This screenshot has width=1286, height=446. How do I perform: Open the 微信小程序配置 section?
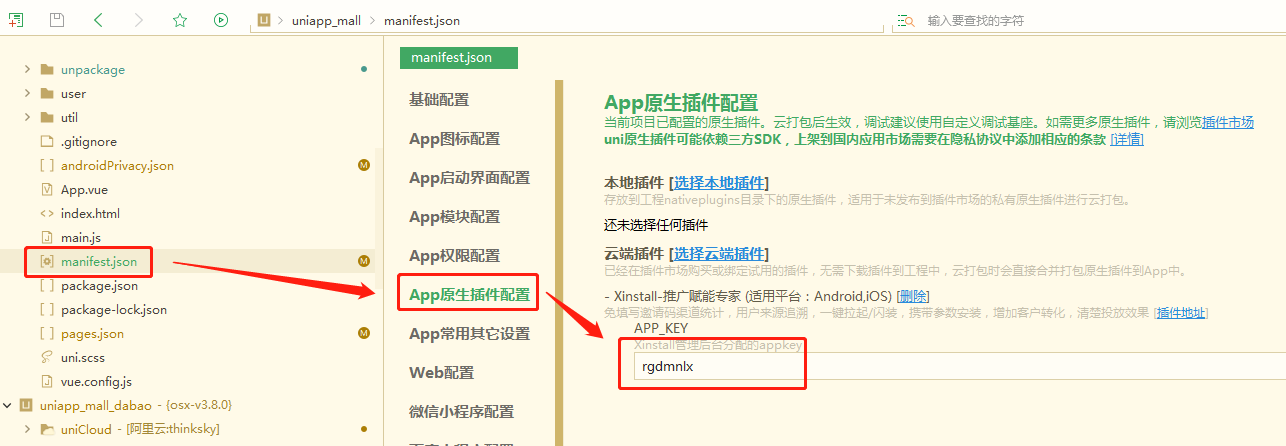coord(462,412)
